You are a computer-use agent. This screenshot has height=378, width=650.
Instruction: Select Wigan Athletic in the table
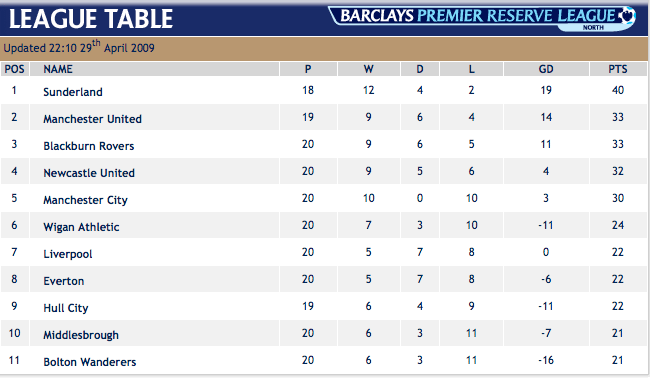click(81, 227)
